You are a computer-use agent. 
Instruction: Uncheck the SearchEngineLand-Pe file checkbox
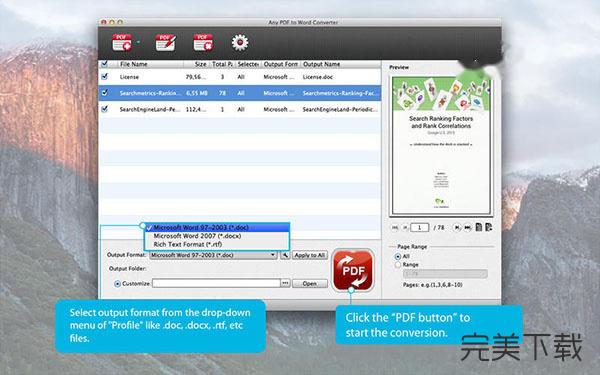pos(104,109)
